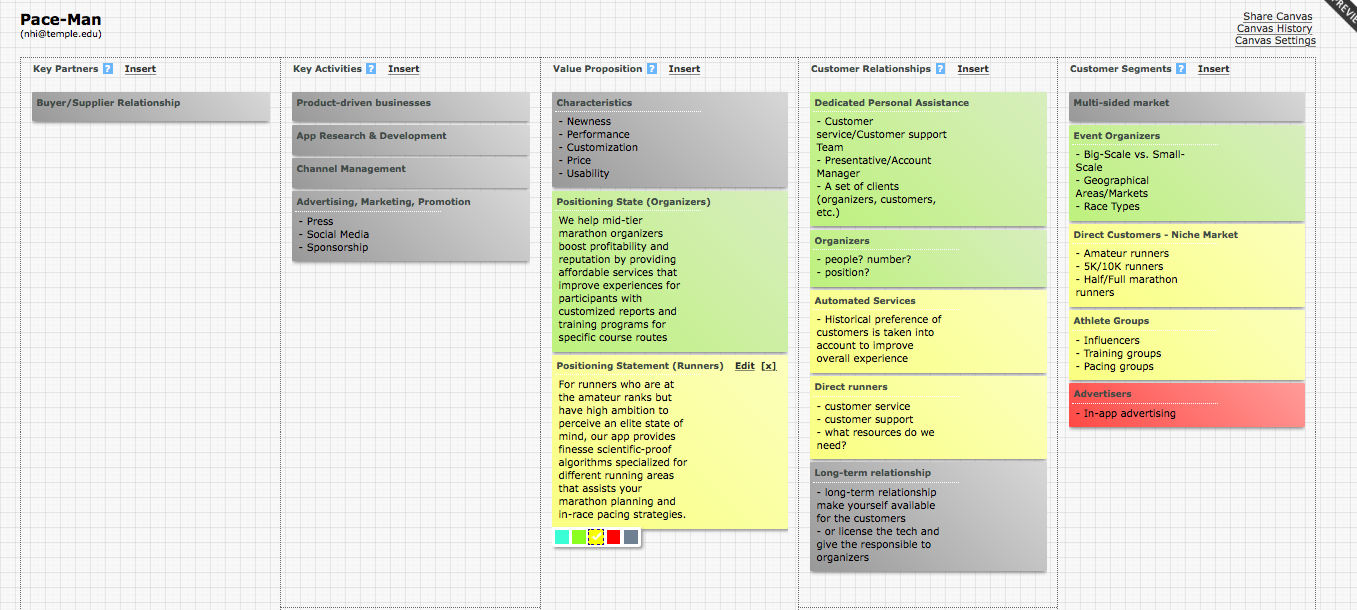Click the "- Race Types" line

[x=1107, y=207]
